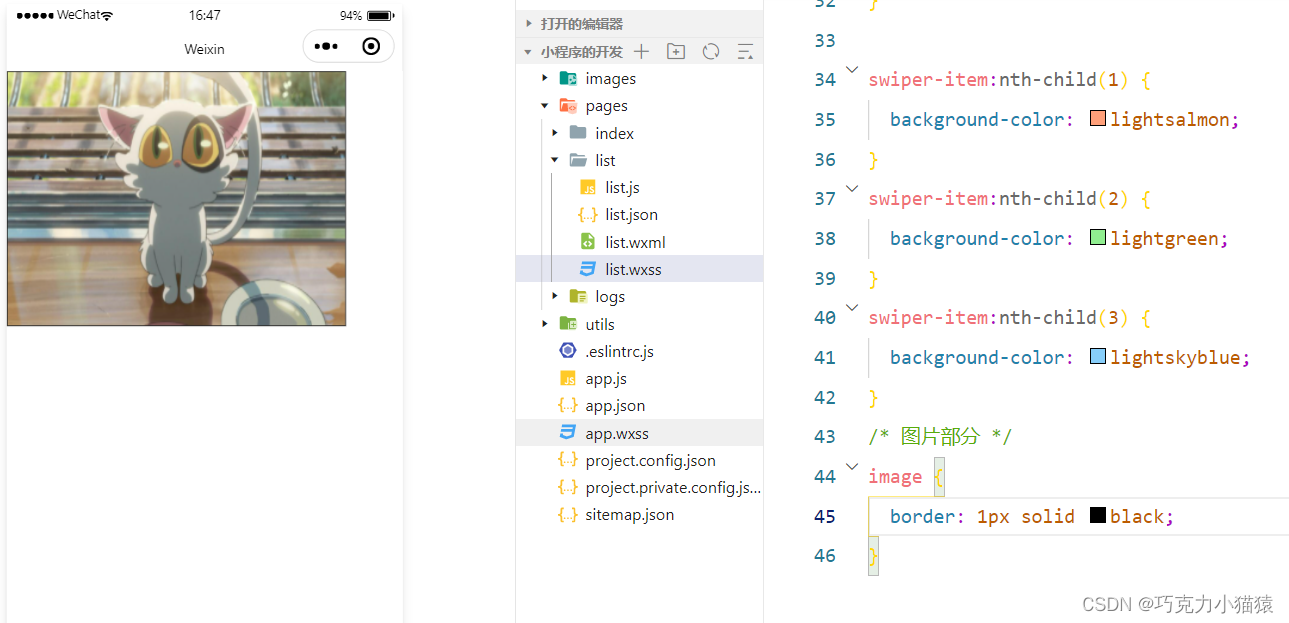Click the index folder icon

tap(578, 132)
